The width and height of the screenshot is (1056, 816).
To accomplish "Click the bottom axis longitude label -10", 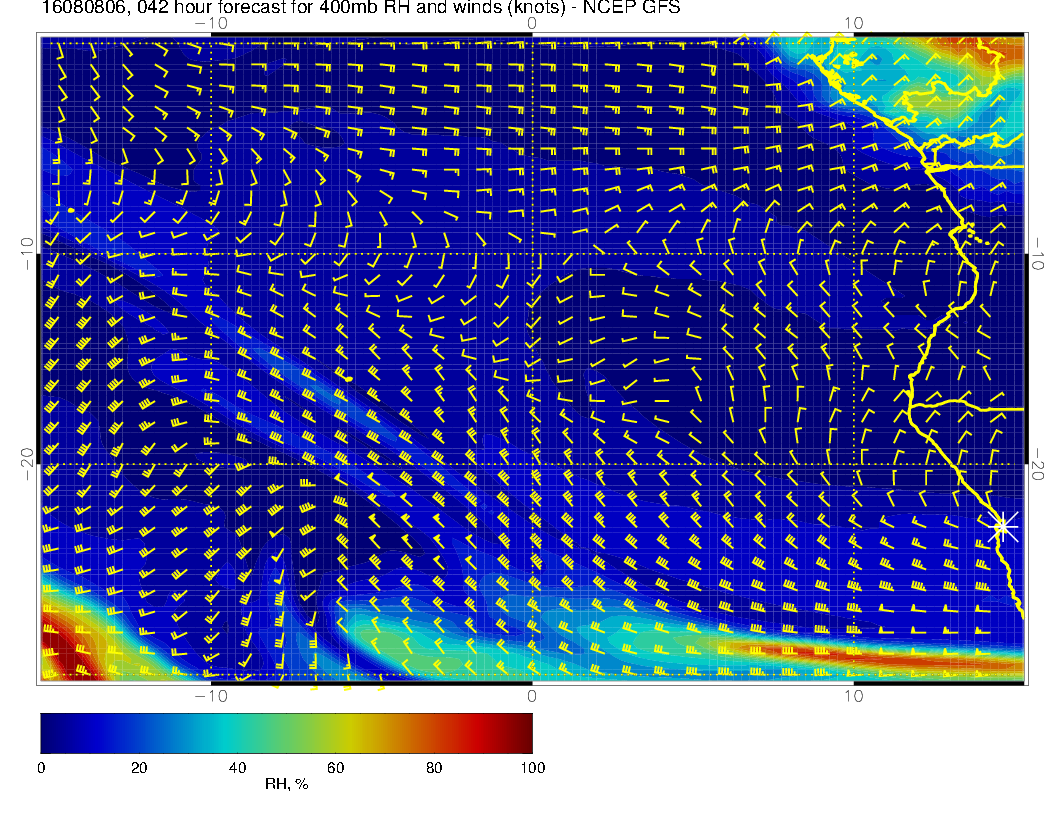I will click(x=210, y=696).
